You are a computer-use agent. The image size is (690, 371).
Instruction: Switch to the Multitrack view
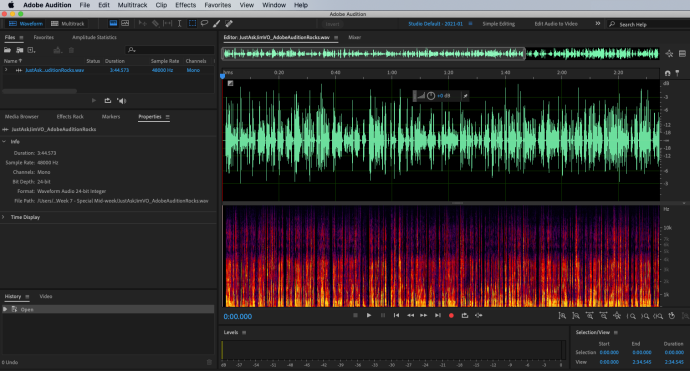pyautogui.click(x=68, y=23)
